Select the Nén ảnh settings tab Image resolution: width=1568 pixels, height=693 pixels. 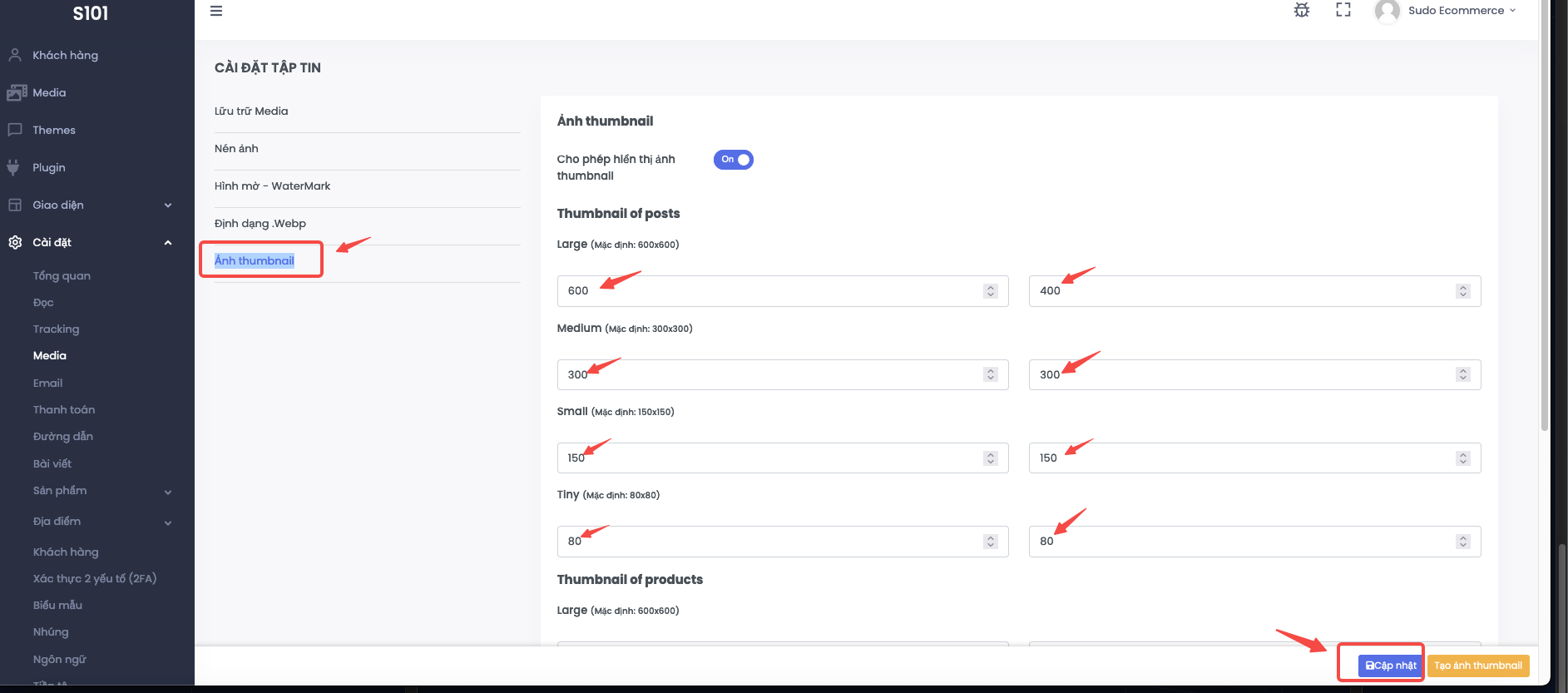coord(236,148)
